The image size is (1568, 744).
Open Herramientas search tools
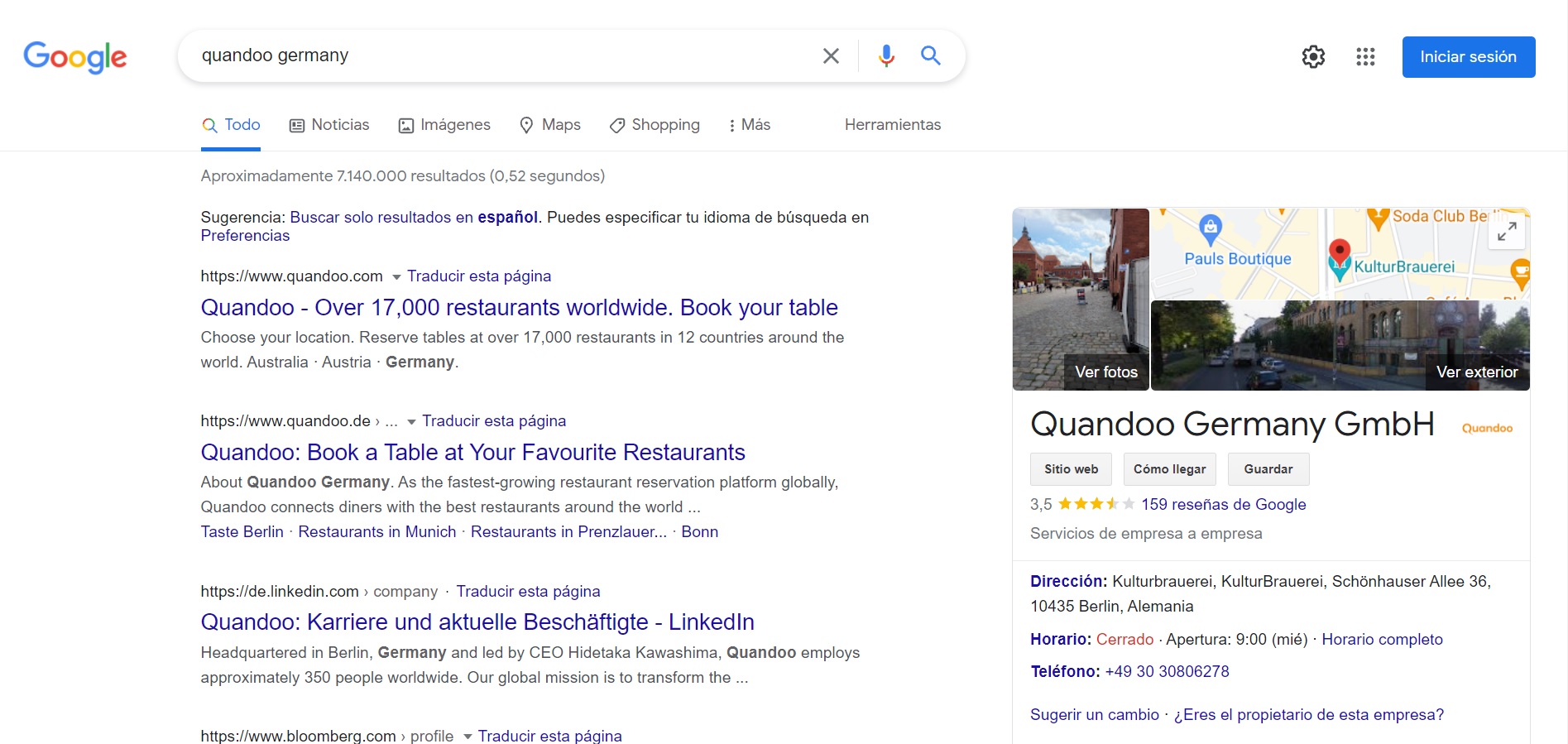pos(893,125)
